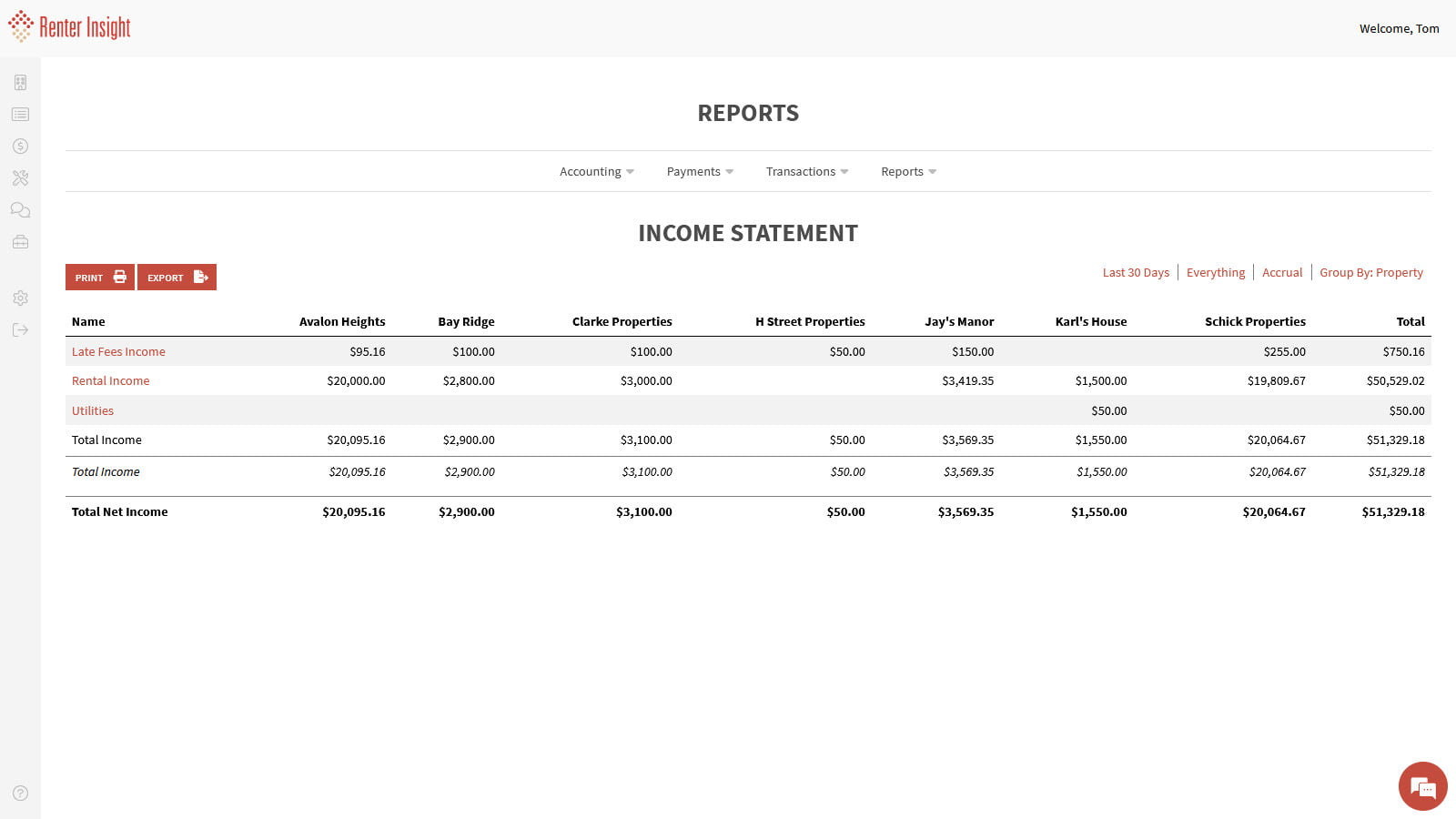
Task: Click the Print button
Action: coord(100,278)
